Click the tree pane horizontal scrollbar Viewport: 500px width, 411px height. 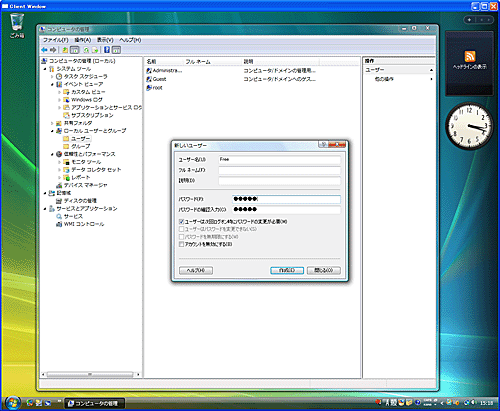[x=90, y=374]
